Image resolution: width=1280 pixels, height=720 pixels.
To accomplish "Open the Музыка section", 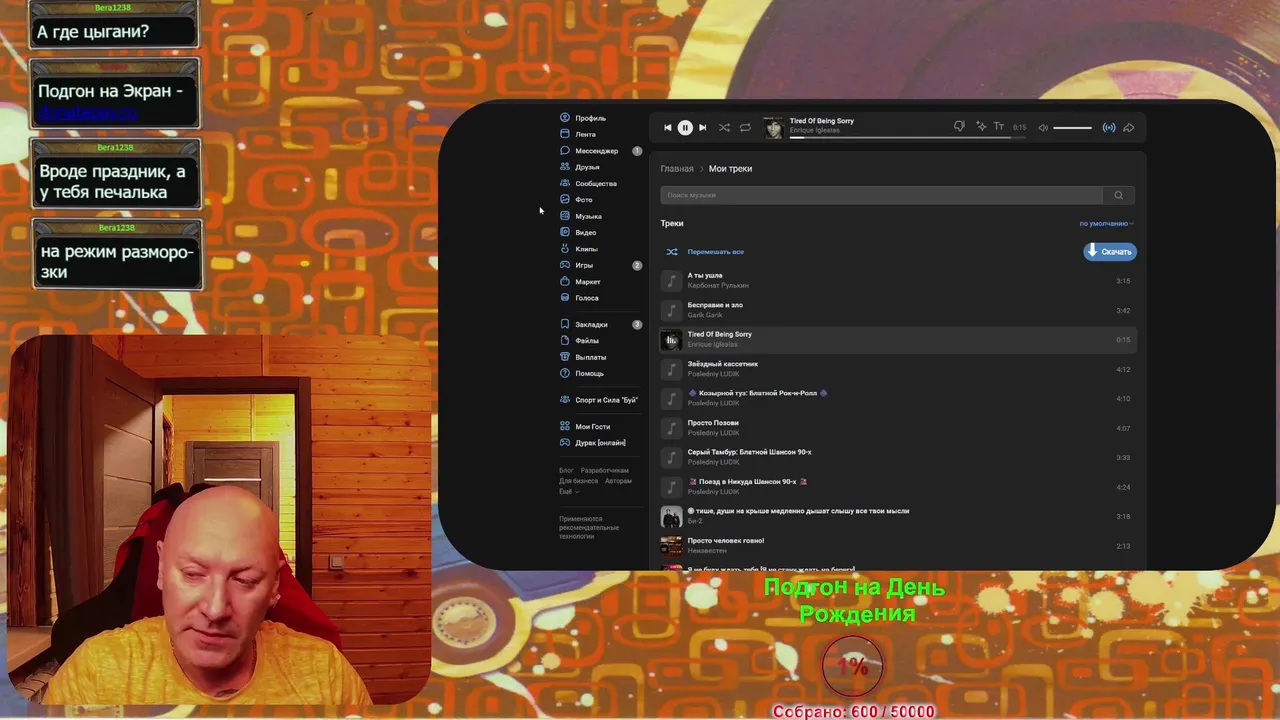I will tap(582, 216).
